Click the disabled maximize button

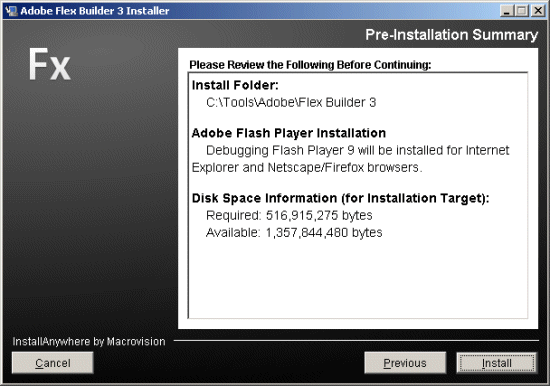click(x=521, y=11)
